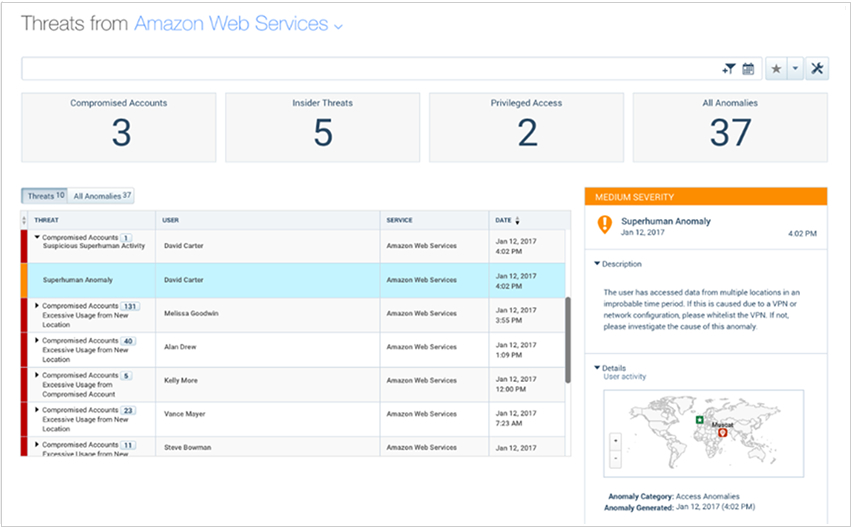Click the threats table vertical scrollbar
The width and height of the screenshot is (852, 527).
point(568,340)
